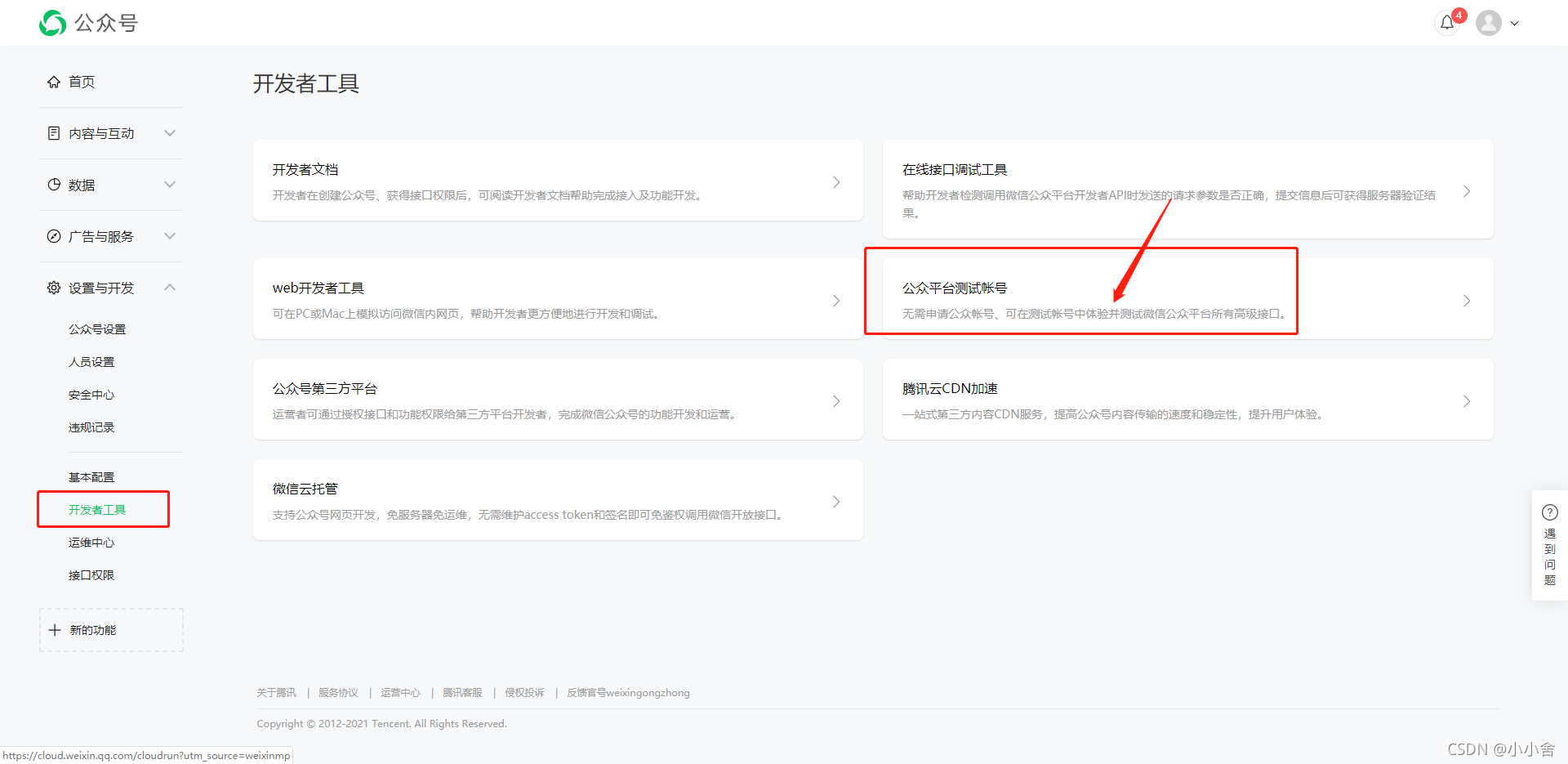Click the 开发者工具 page heading
This screenshot has width=1568, height=764.
tap(306, 83)
